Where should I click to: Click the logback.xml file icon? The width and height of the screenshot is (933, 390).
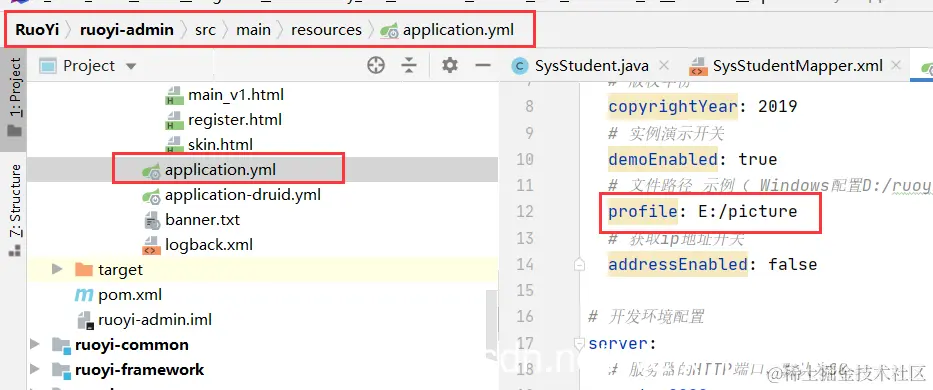(151, 245)
